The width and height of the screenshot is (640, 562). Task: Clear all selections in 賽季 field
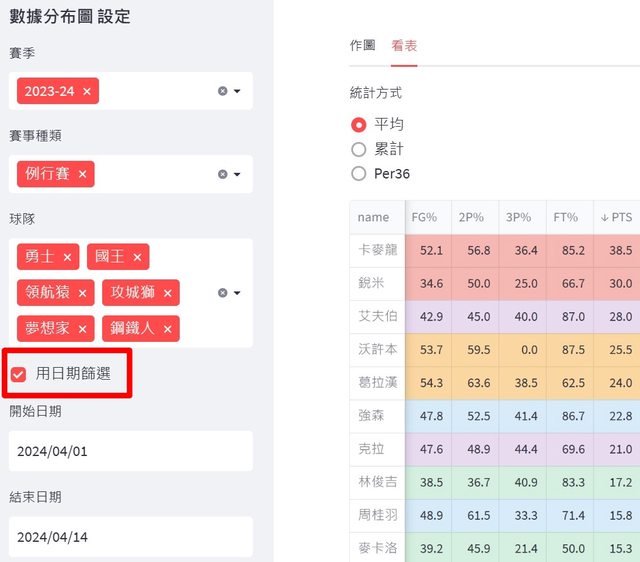[222, 91]
